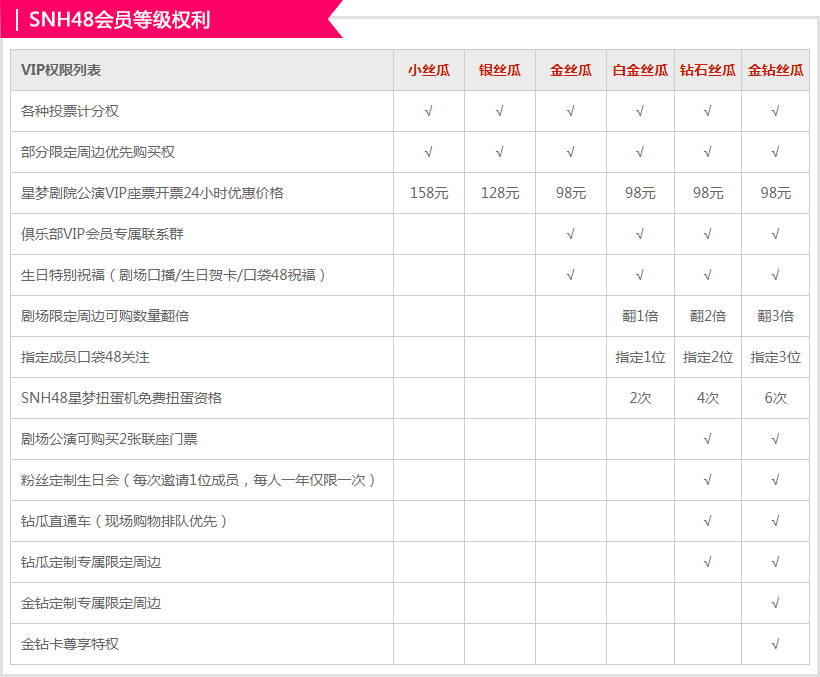Viewport: 820px width, 677px height.
Task: Select the 星梦剧院公演VIP座票 discount price row label
Action: 152,193
